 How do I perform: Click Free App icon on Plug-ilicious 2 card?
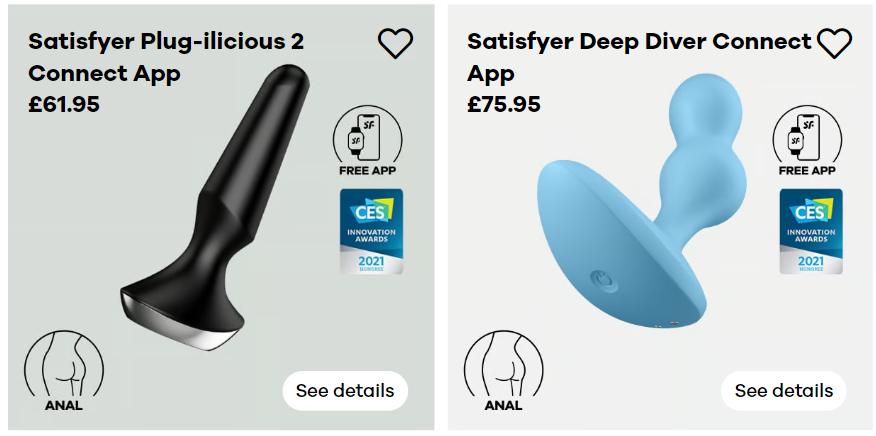[x=367, y=141]
